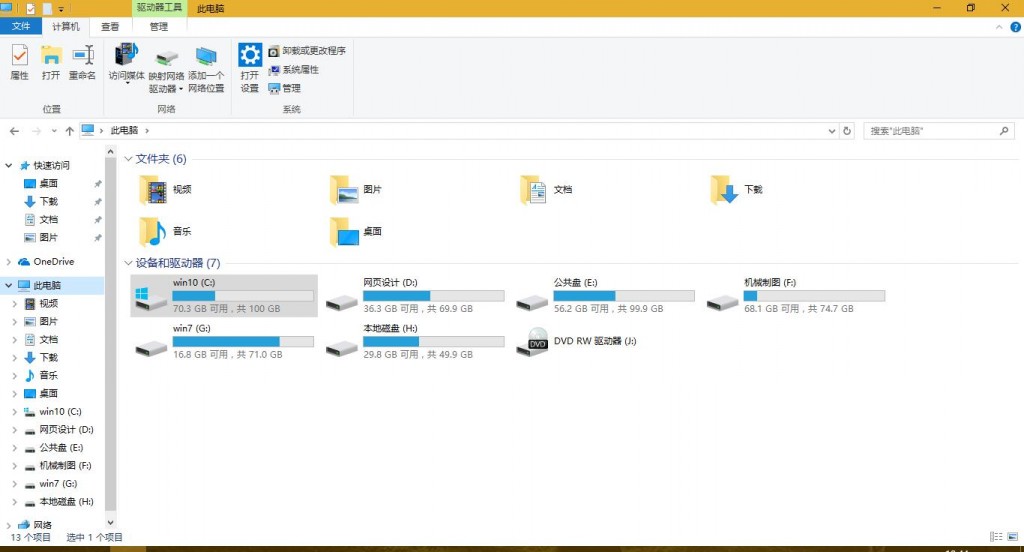Click the 重命名 (Rename) ribbon icon
Viewport: 1024px width, 552px height.
coord(82,62)
